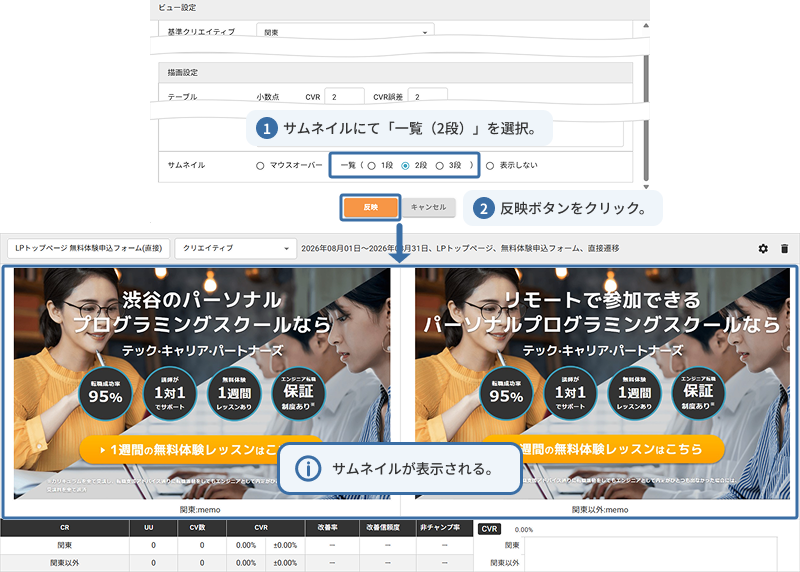This screenshot has width=800, height=572.
Task: Click the 関東:memo thumbnail image
Action: click(202, 383)
